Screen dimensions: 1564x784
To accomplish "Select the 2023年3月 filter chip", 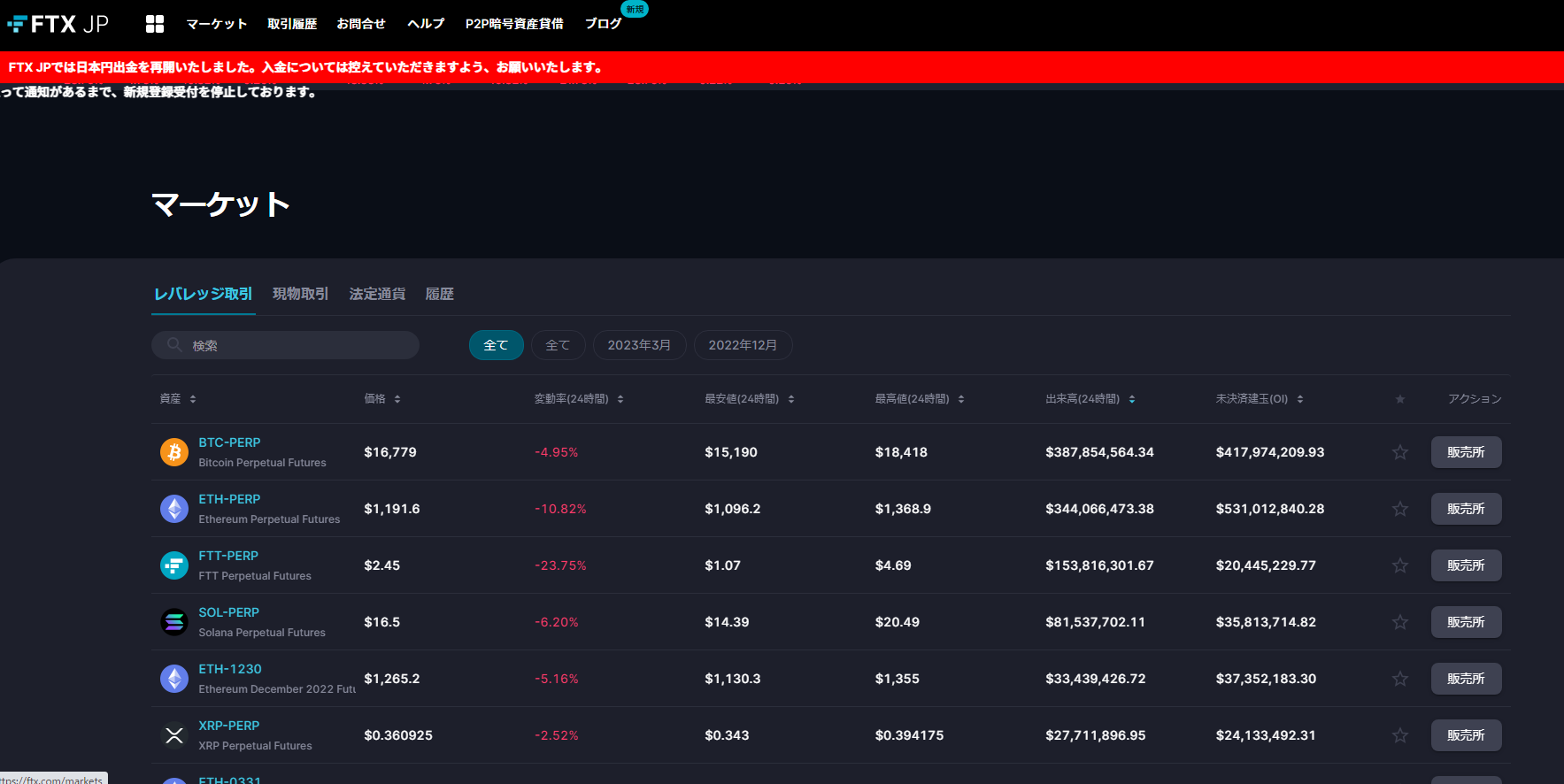I will pos(639,345).
